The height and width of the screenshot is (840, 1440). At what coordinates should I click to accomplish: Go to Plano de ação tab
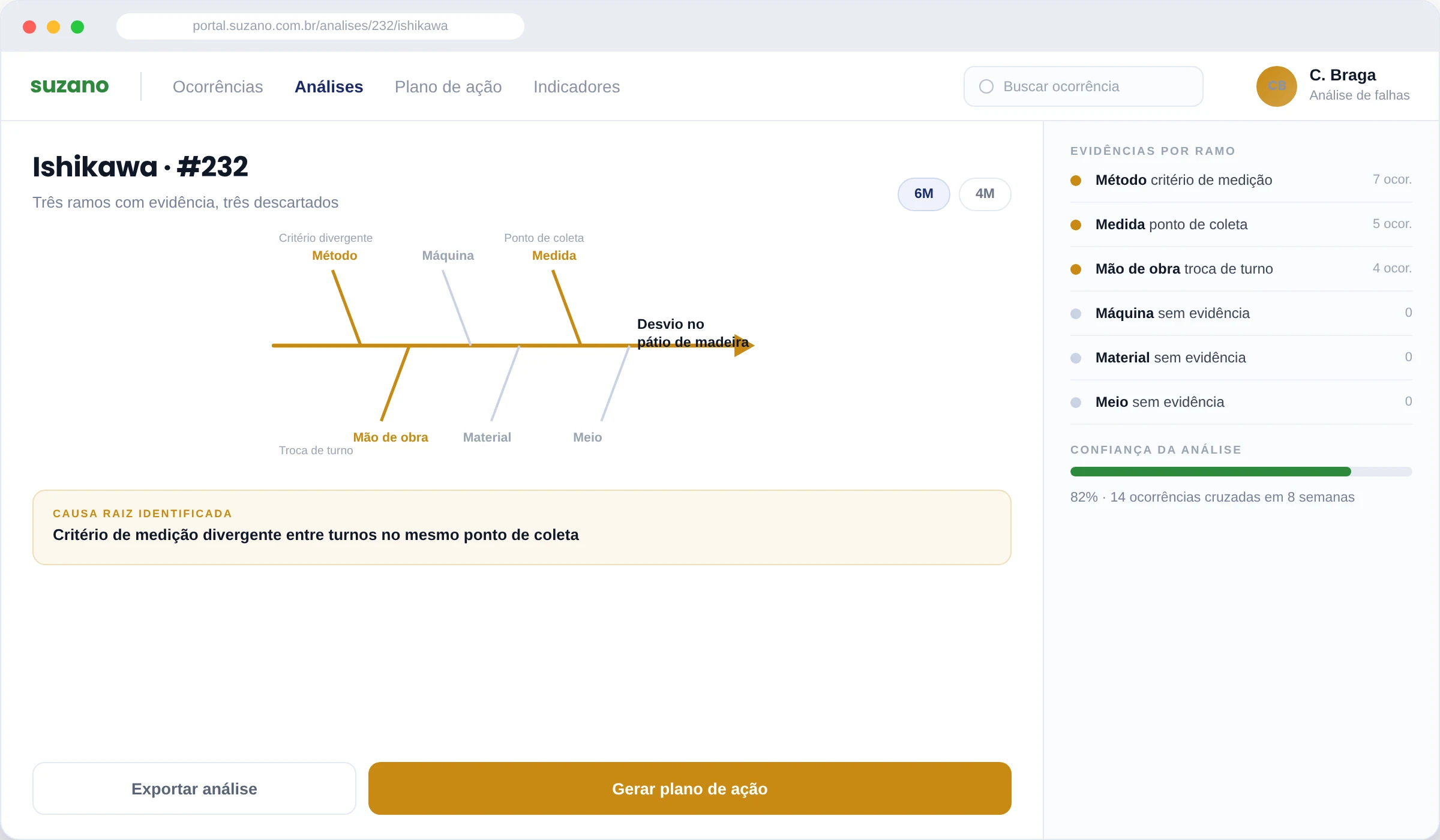(x=448, y=86)
